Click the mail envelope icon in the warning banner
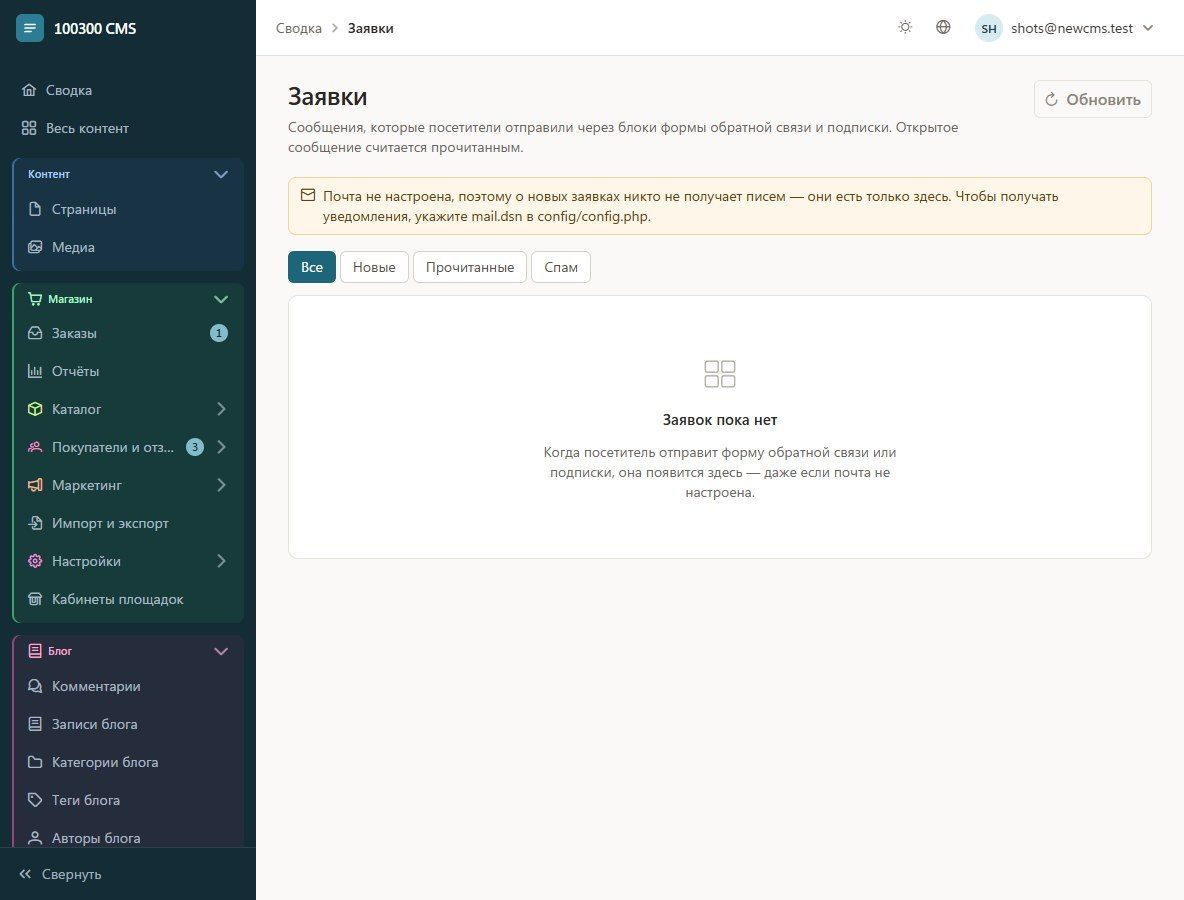The width and height of the screenshot is (1184, 900). (x=308, y=196)
